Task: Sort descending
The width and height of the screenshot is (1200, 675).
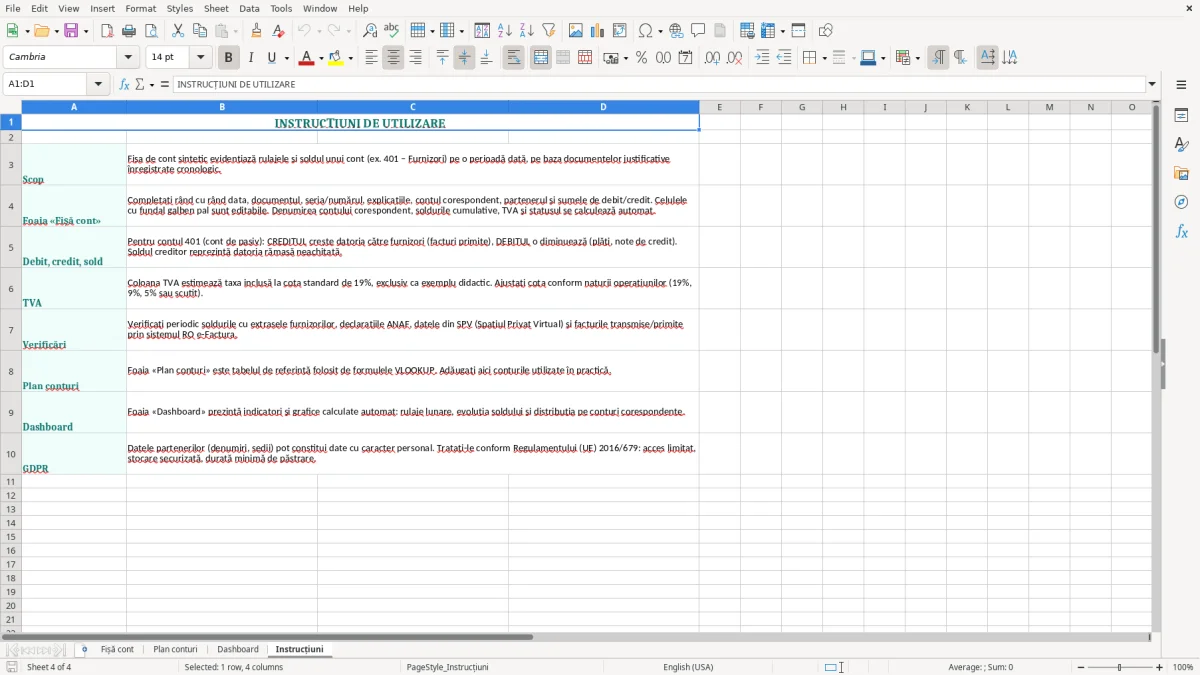Action: [527, 31]
